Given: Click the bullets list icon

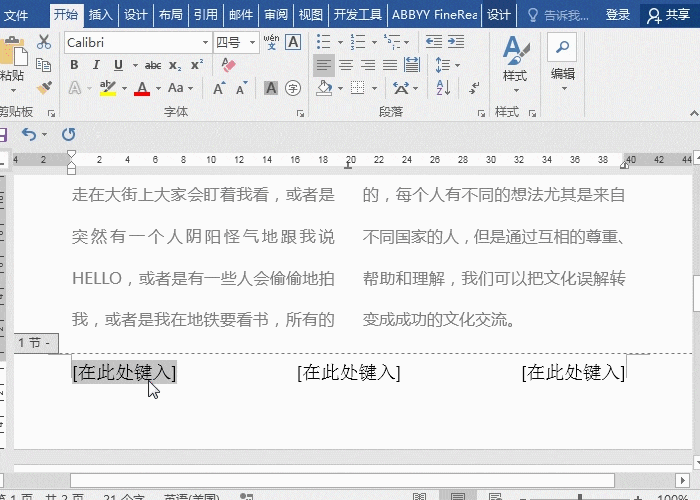Looking at the screenshot, I should click(x=324, y=42).
